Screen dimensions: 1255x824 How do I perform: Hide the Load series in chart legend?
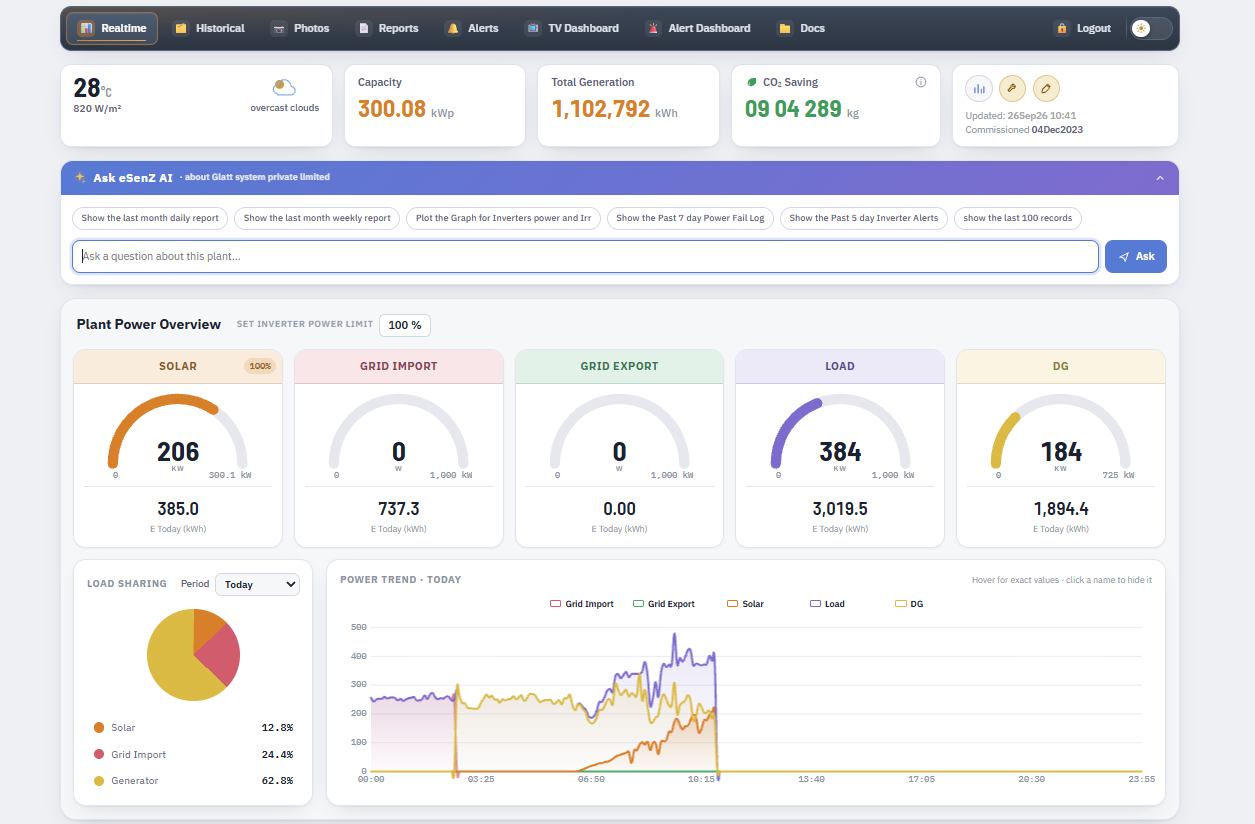coord(828,604)
